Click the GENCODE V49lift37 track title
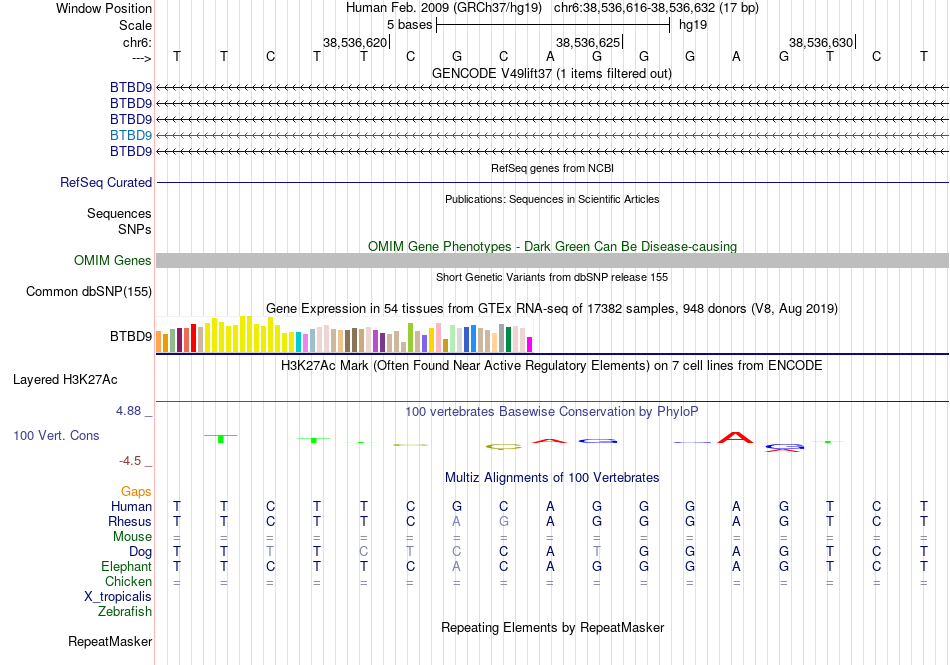 click(x=552, y=73)
